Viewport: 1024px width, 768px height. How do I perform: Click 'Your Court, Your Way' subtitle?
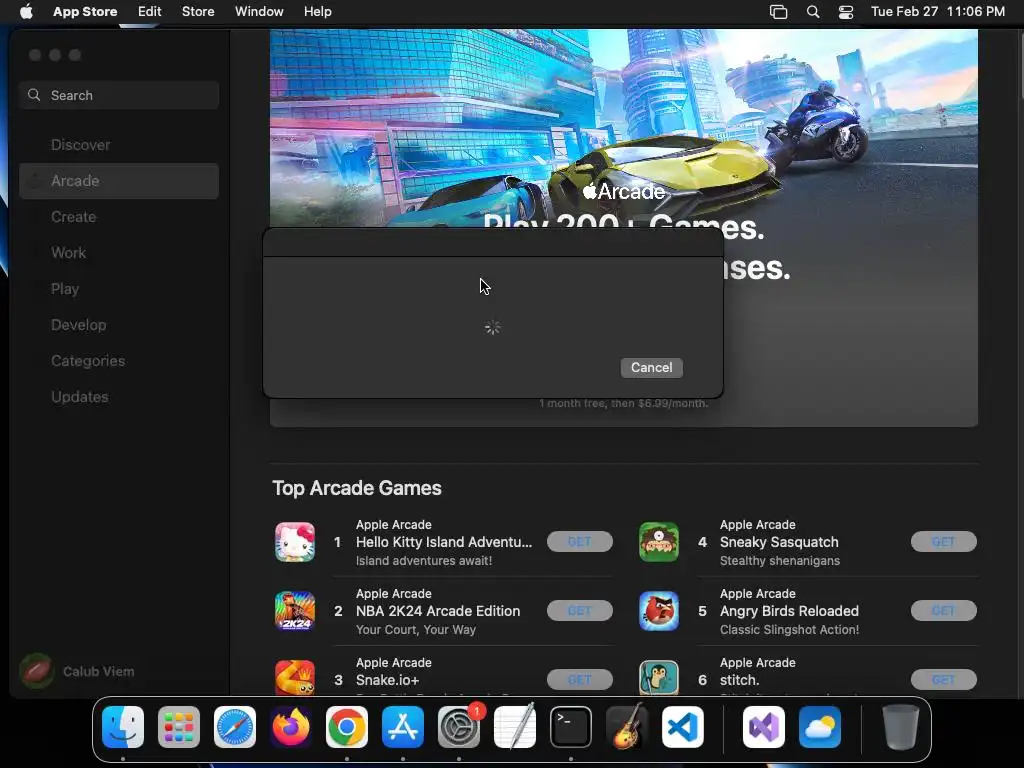pos(416,630)
